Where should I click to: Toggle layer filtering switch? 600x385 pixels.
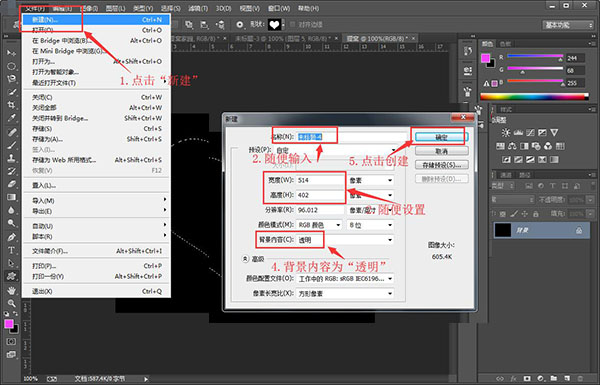click(x=592, y=186)
